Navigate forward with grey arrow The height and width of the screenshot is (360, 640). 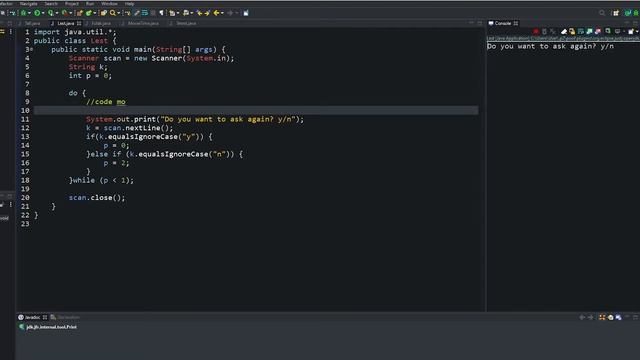229,13
